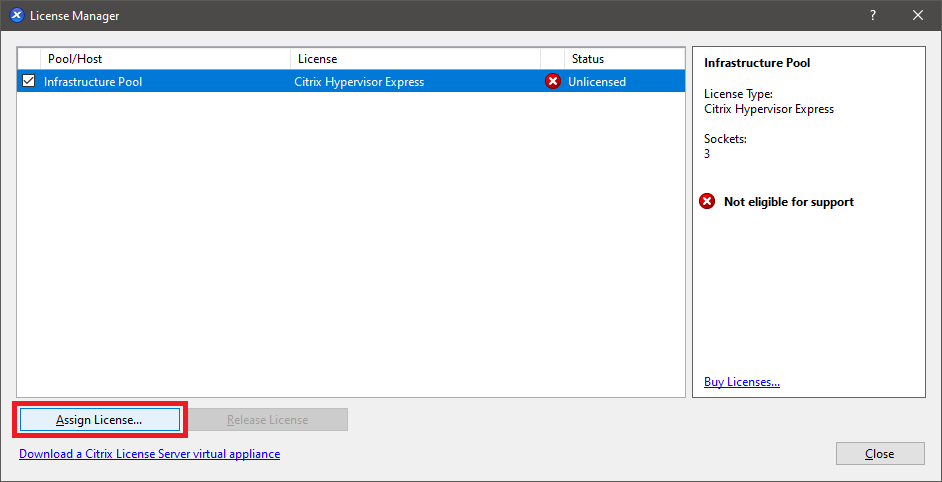Open the Buy Licenses link

tap(741, 382)
